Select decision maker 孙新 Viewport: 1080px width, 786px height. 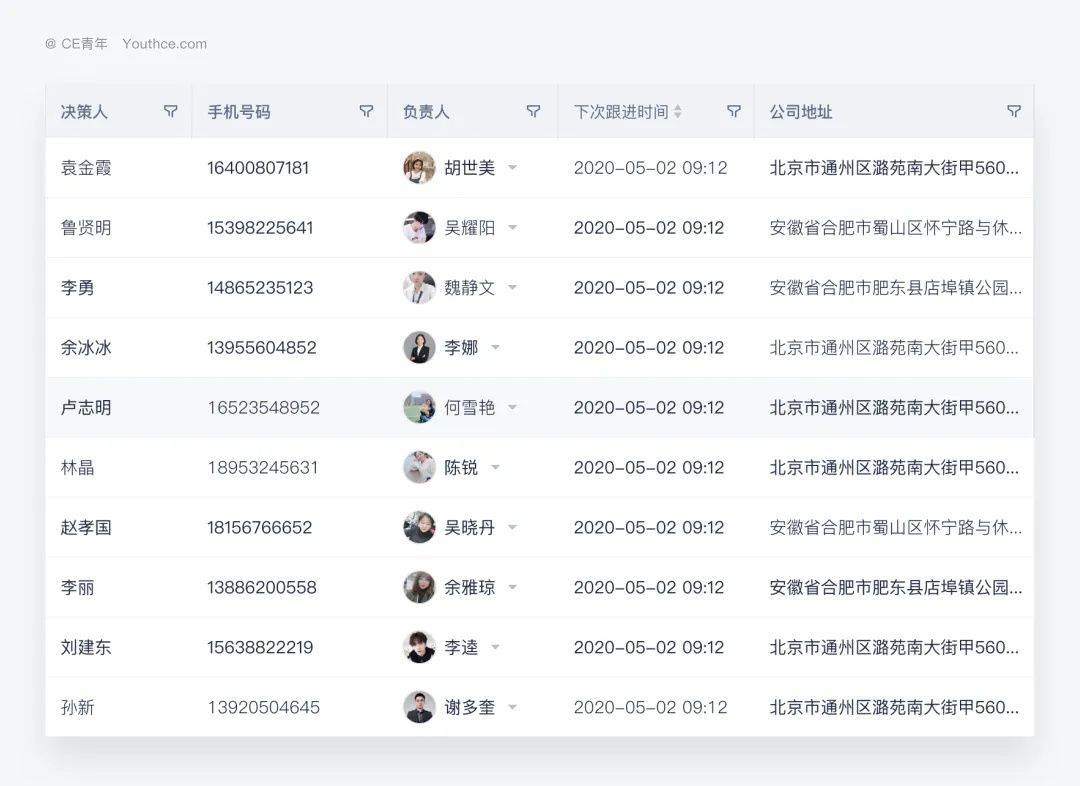(x=77, y=707)
